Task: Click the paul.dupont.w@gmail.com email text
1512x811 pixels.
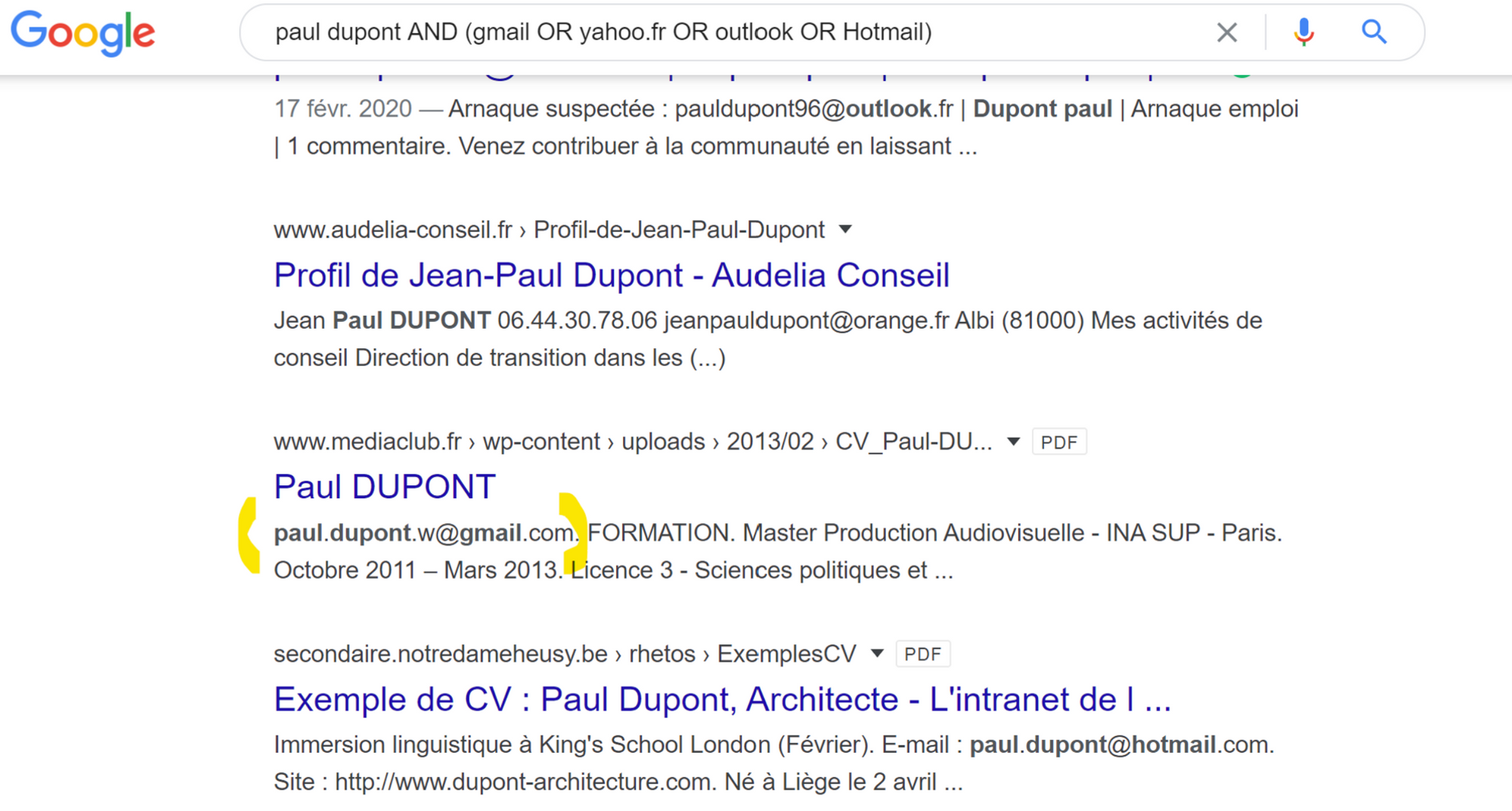Action: click(x=424, y=533)
